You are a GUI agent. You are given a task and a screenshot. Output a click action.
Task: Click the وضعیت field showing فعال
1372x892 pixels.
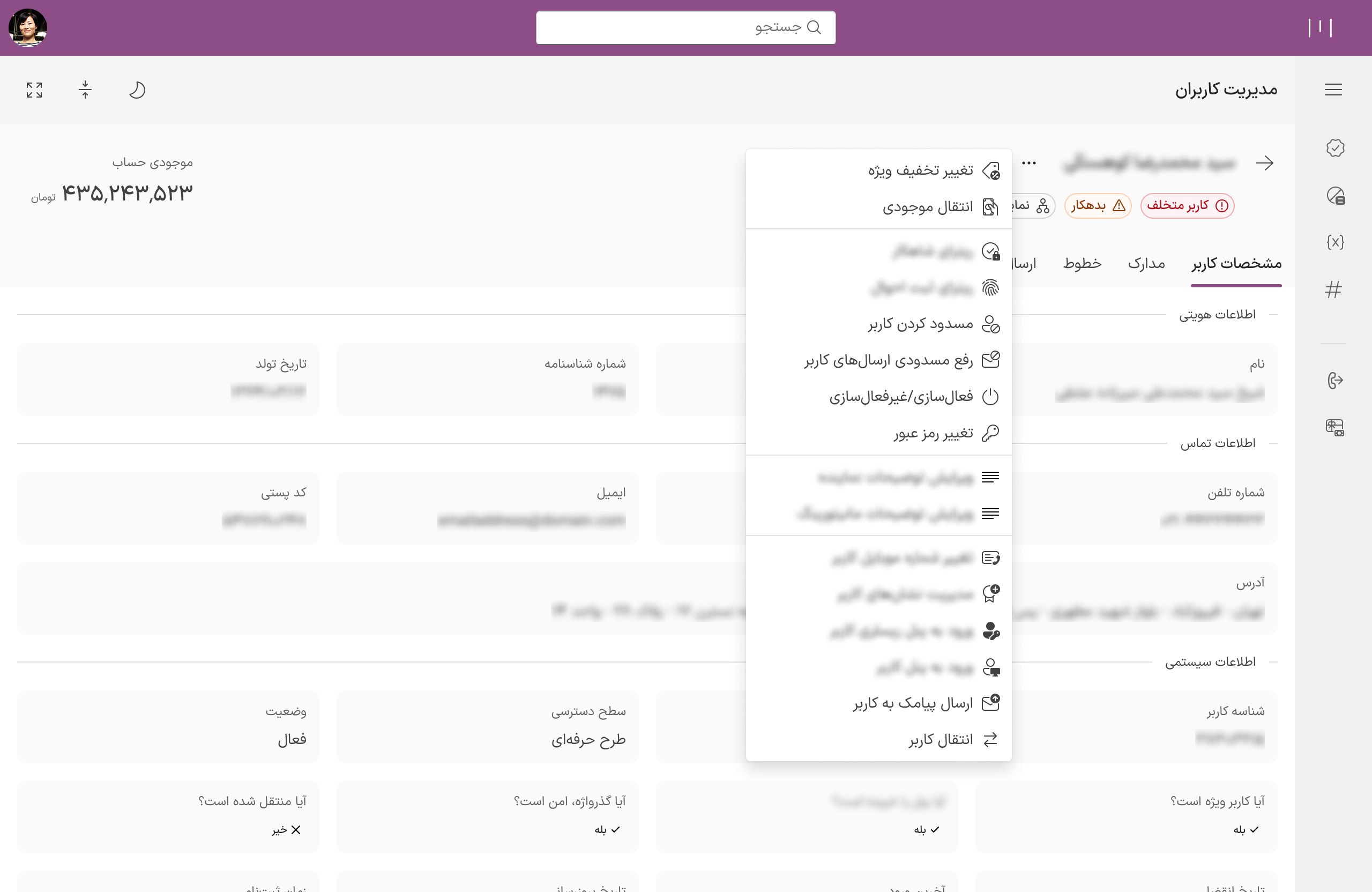(168, 726)
